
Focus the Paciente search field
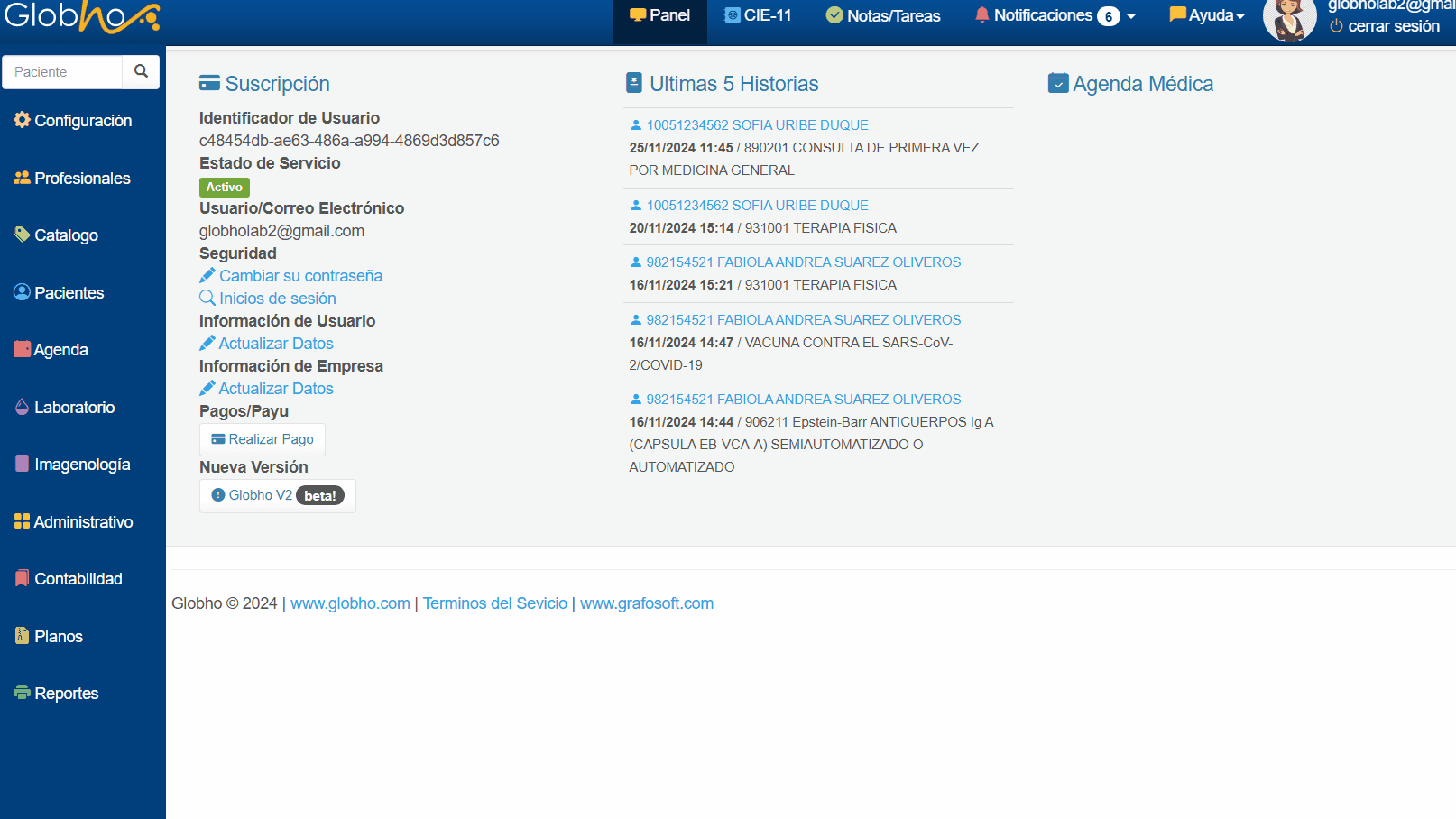click(x=62, y=72)
